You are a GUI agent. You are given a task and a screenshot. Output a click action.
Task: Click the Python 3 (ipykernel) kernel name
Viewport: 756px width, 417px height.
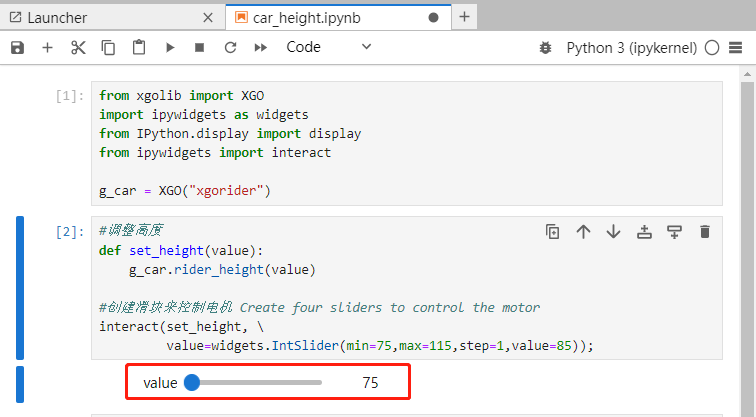pyautogui.click(x=632, y=48)
